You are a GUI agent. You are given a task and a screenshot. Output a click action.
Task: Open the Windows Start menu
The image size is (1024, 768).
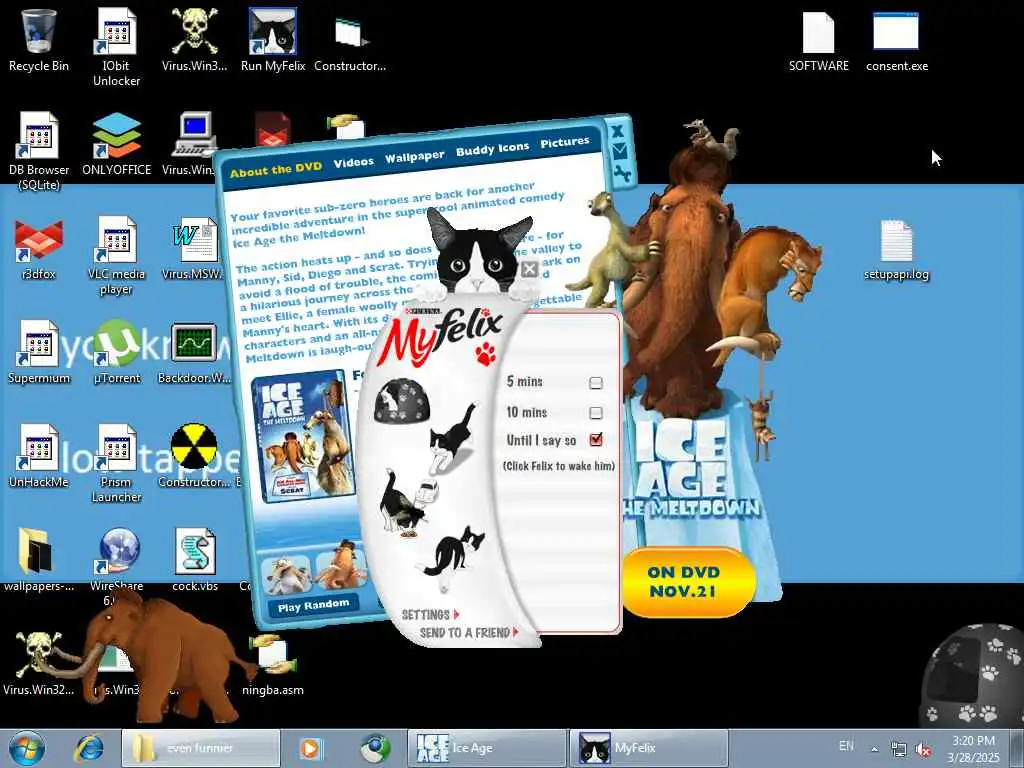point(27,748)
